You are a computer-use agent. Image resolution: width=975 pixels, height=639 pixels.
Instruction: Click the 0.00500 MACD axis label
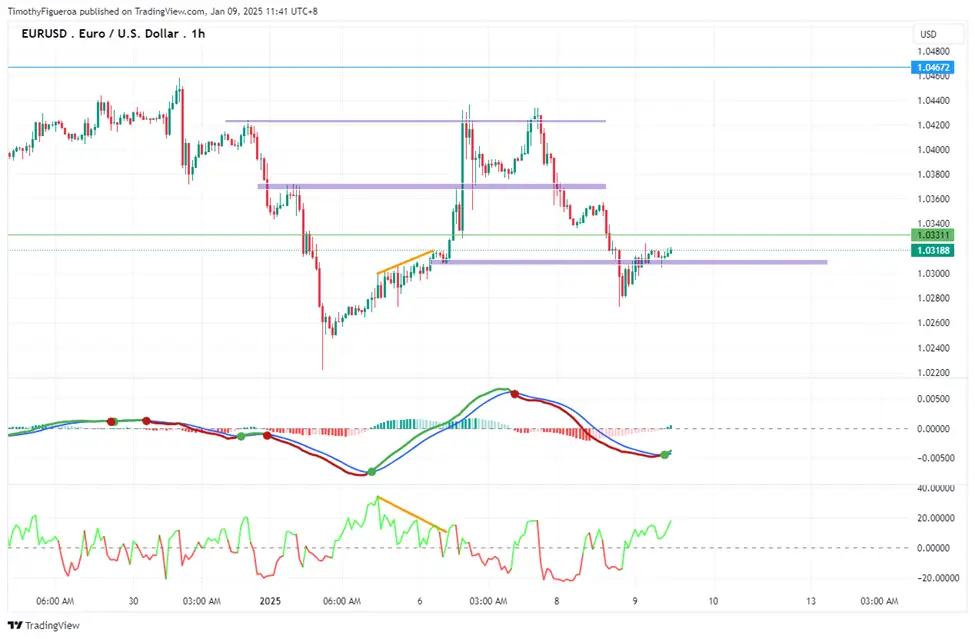(x=933, y=399)
